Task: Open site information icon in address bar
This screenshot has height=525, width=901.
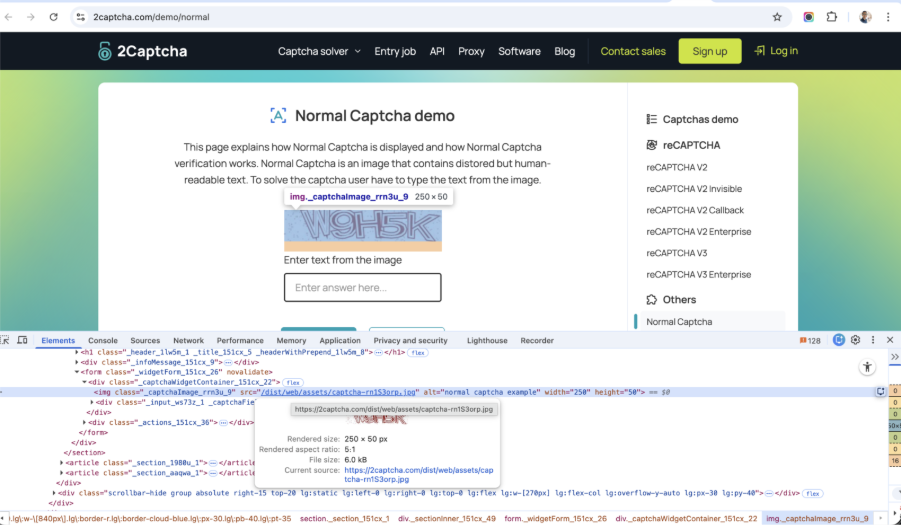Action: click(81, 17)
